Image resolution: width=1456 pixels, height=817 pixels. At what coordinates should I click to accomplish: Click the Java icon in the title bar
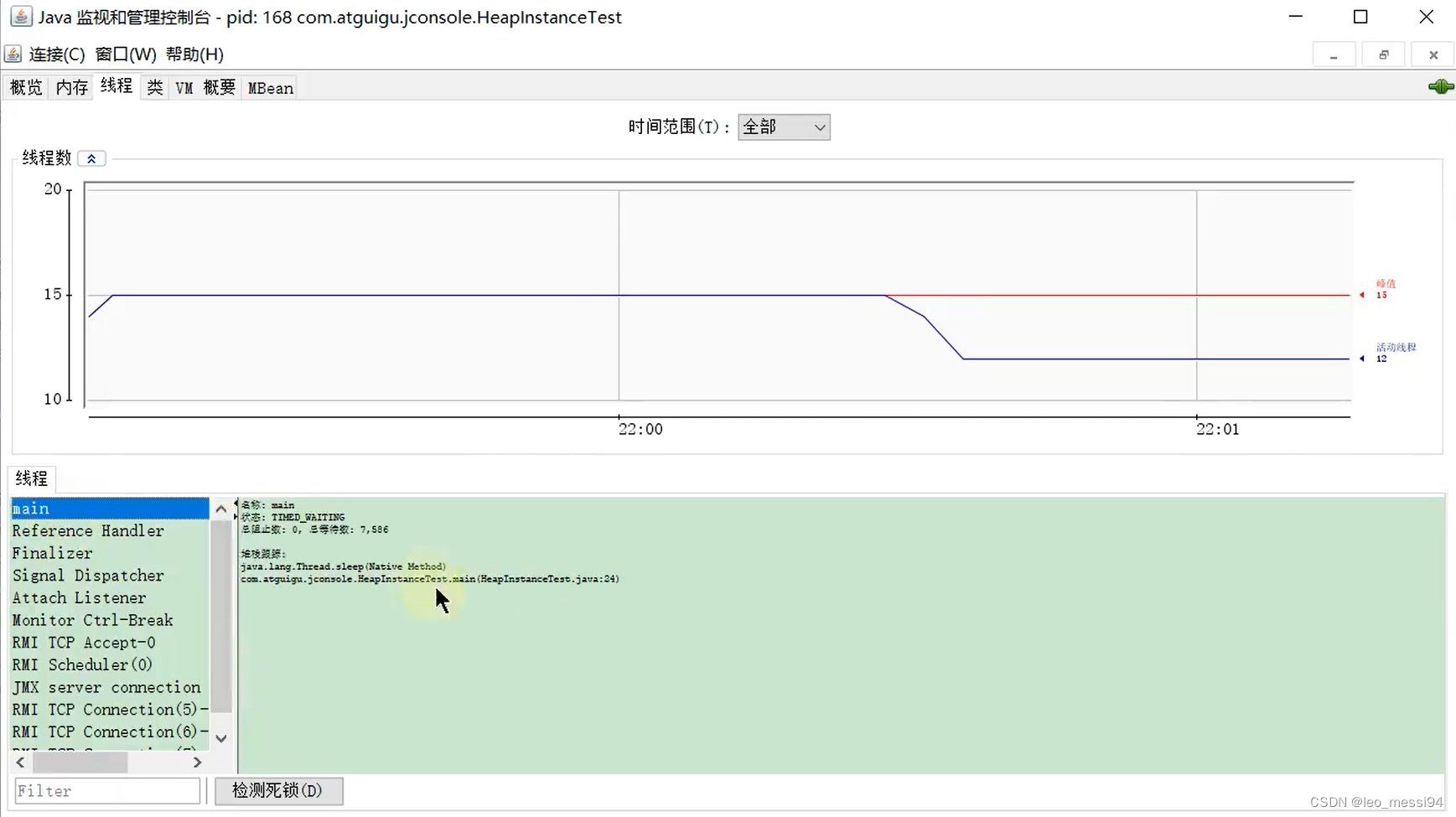click(21, 17)
